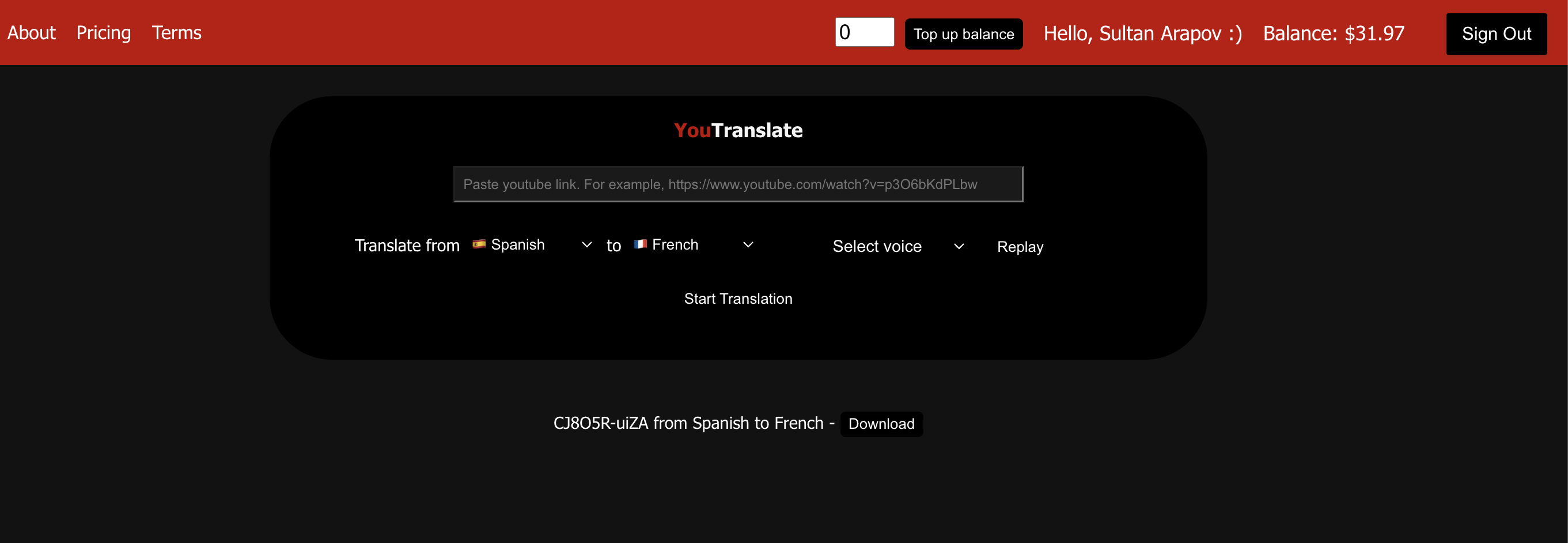This screenshot has width=1568, height=543.
Task: Click the top-up amount input field
Action: coord(864,32)
